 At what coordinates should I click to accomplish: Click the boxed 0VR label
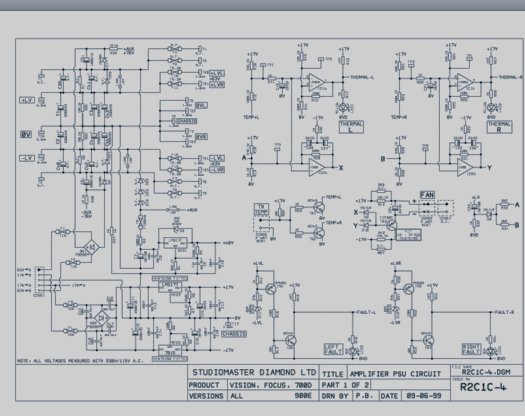coord(201,137)
